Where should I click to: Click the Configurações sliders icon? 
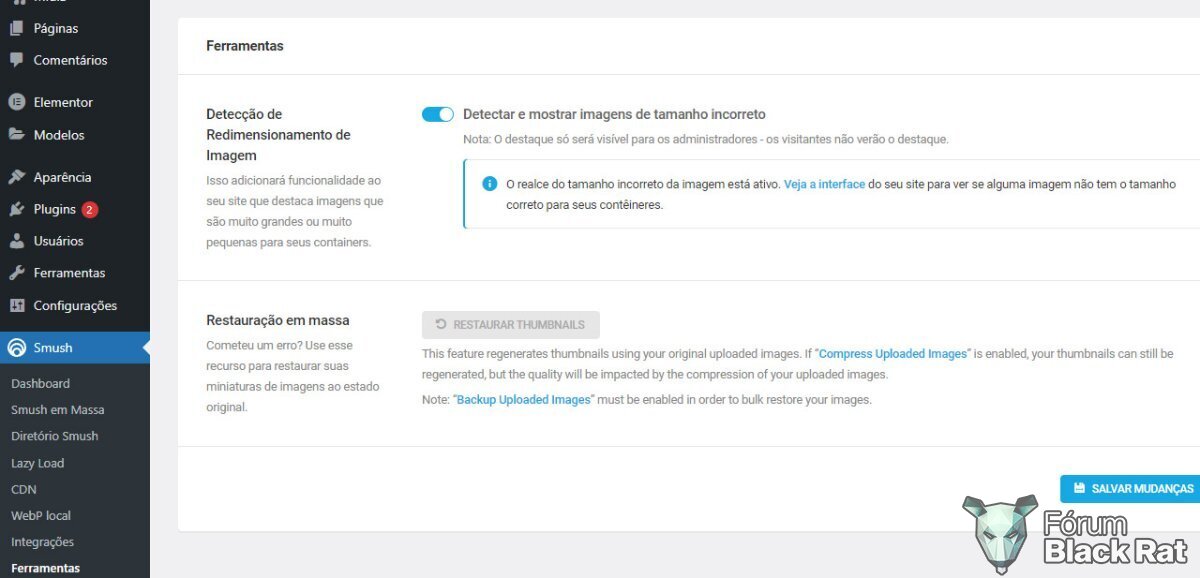pyautogui.click(x=16, y=306)
